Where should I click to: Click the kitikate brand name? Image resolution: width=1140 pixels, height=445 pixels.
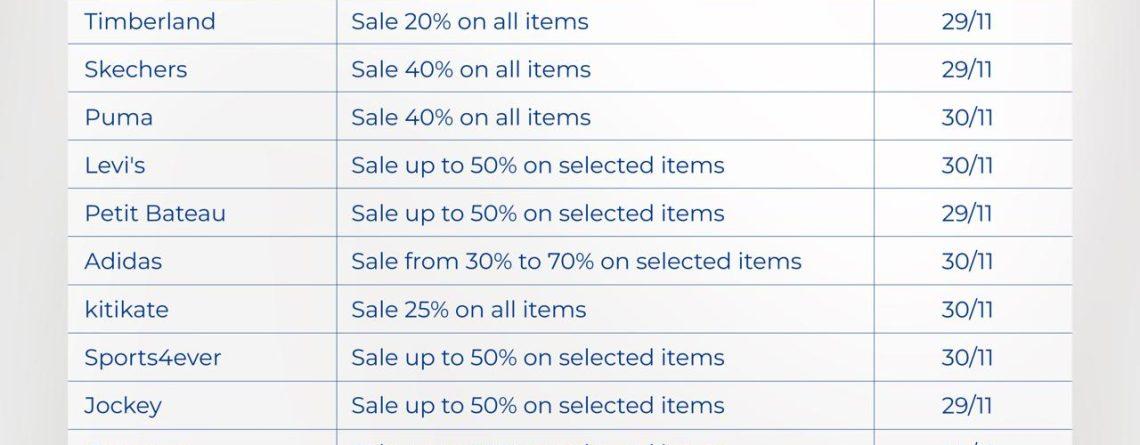click(126, 309)
